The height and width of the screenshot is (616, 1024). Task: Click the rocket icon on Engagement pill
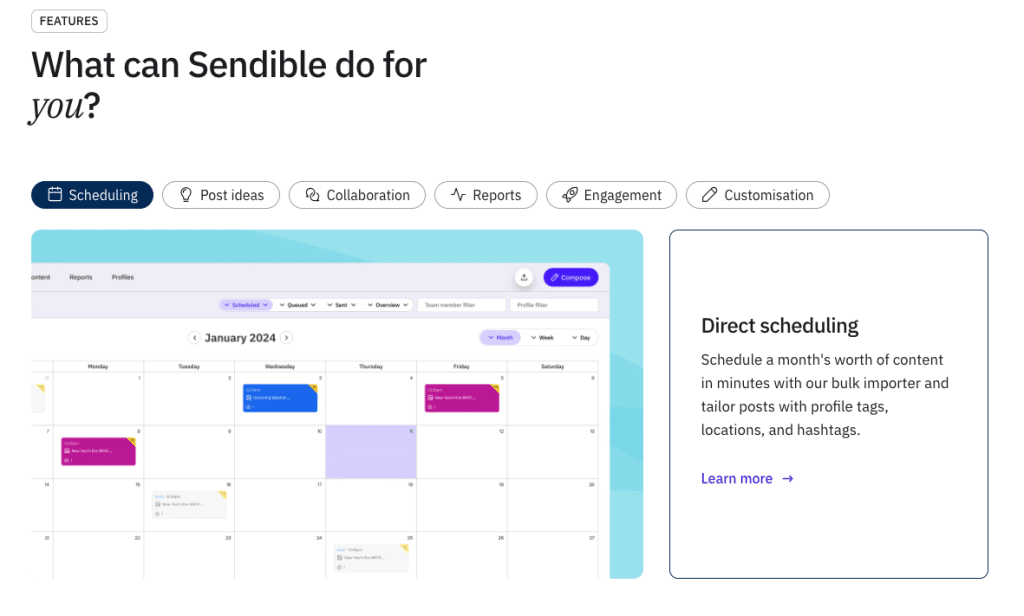point(569,195)
